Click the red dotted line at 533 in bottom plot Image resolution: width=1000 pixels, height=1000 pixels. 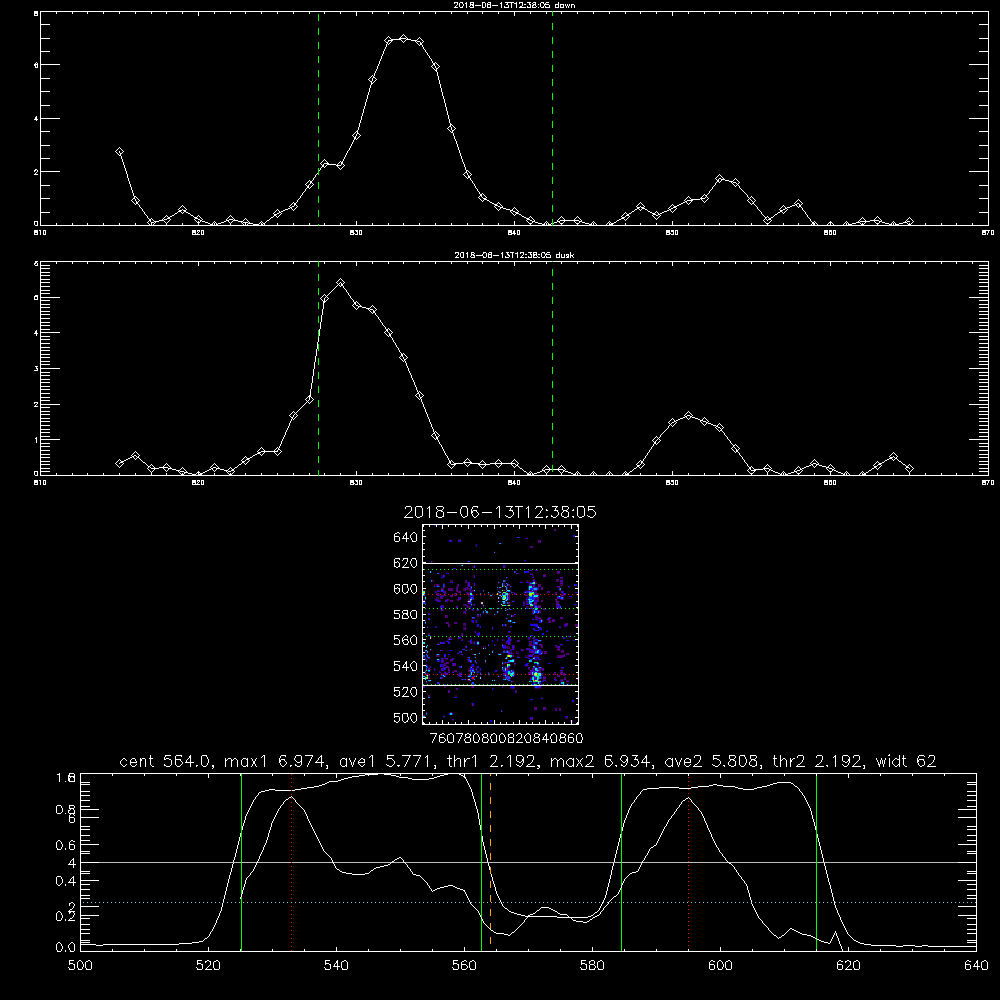(x=291, y=862)
